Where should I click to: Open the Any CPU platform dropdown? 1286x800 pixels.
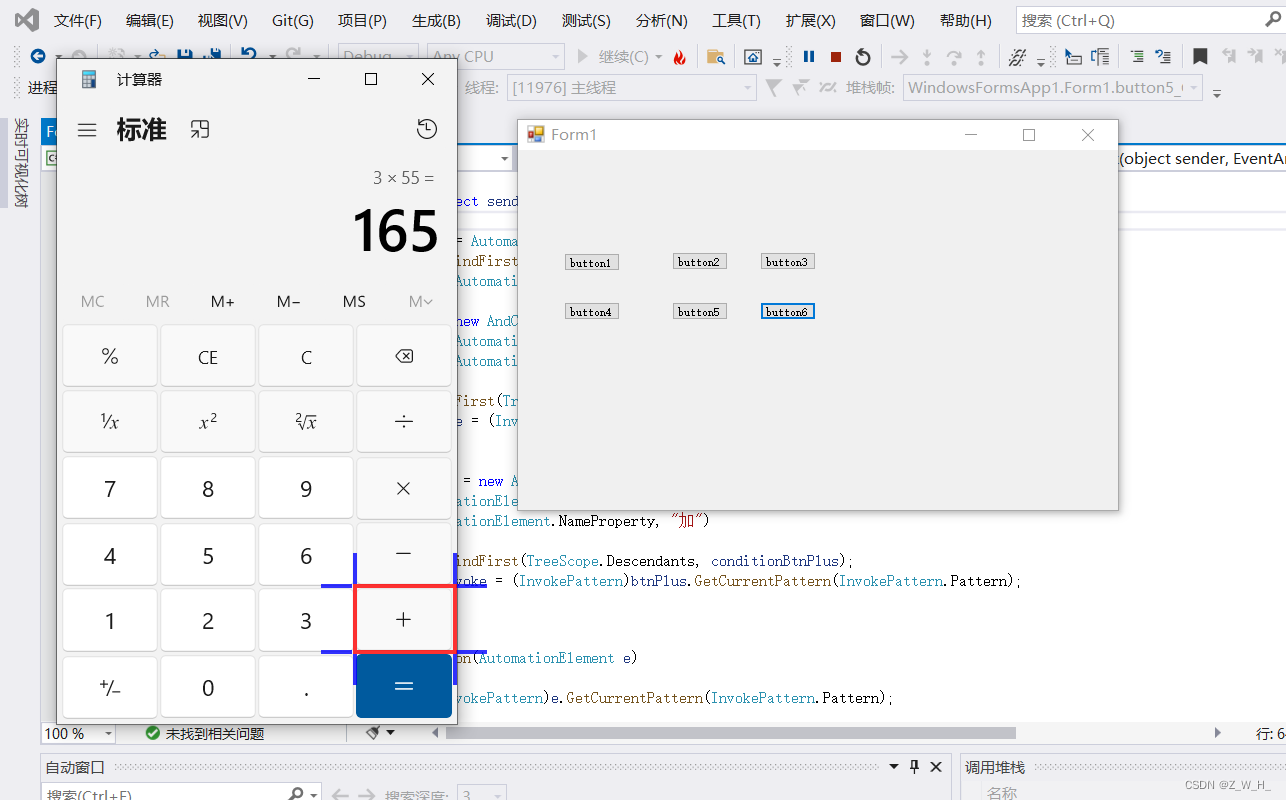pyautogui.click(x=495, y=57)
